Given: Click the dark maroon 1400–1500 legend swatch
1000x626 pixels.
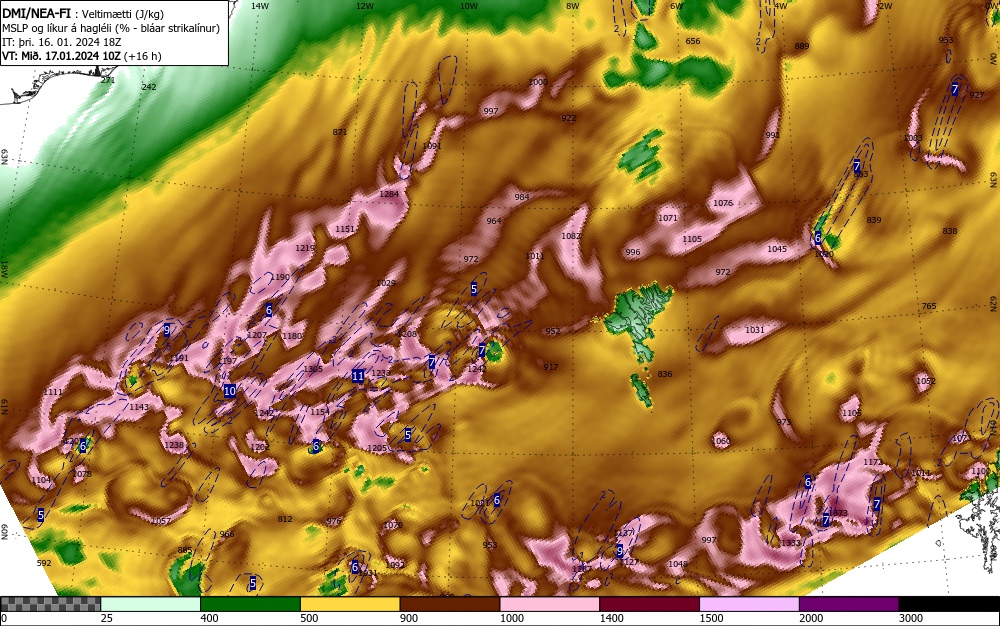Looking at the screenshot, I should [x=649, y=604].
